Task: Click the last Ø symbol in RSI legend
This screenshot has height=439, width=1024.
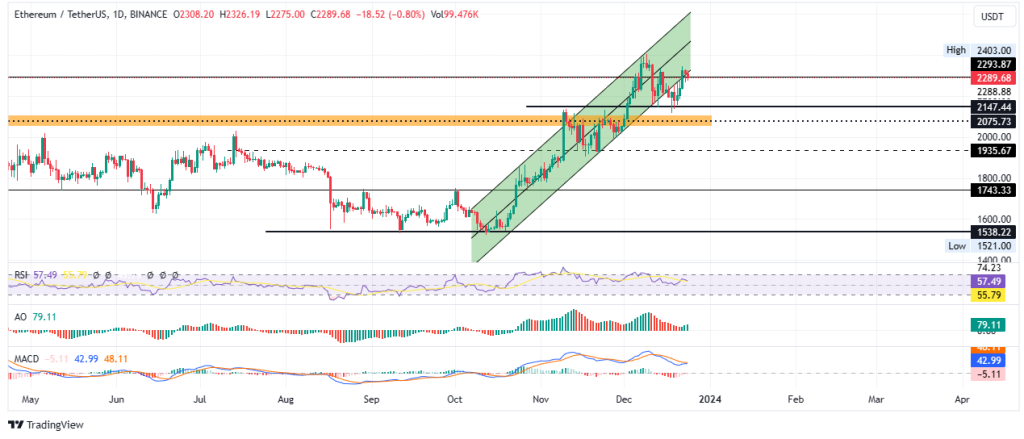Action: pos(176,276)
